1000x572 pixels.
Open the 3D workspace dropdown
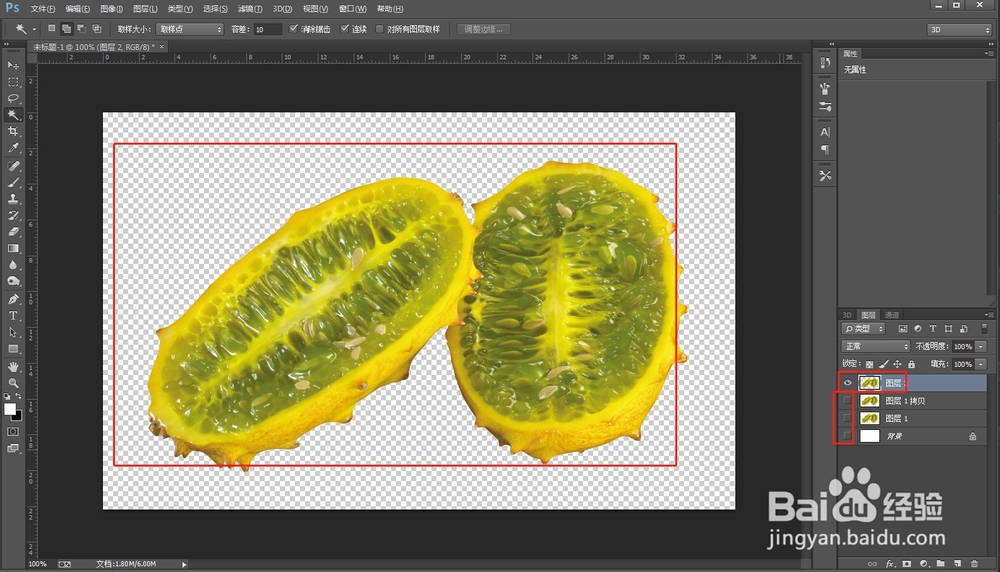(959, 29)
